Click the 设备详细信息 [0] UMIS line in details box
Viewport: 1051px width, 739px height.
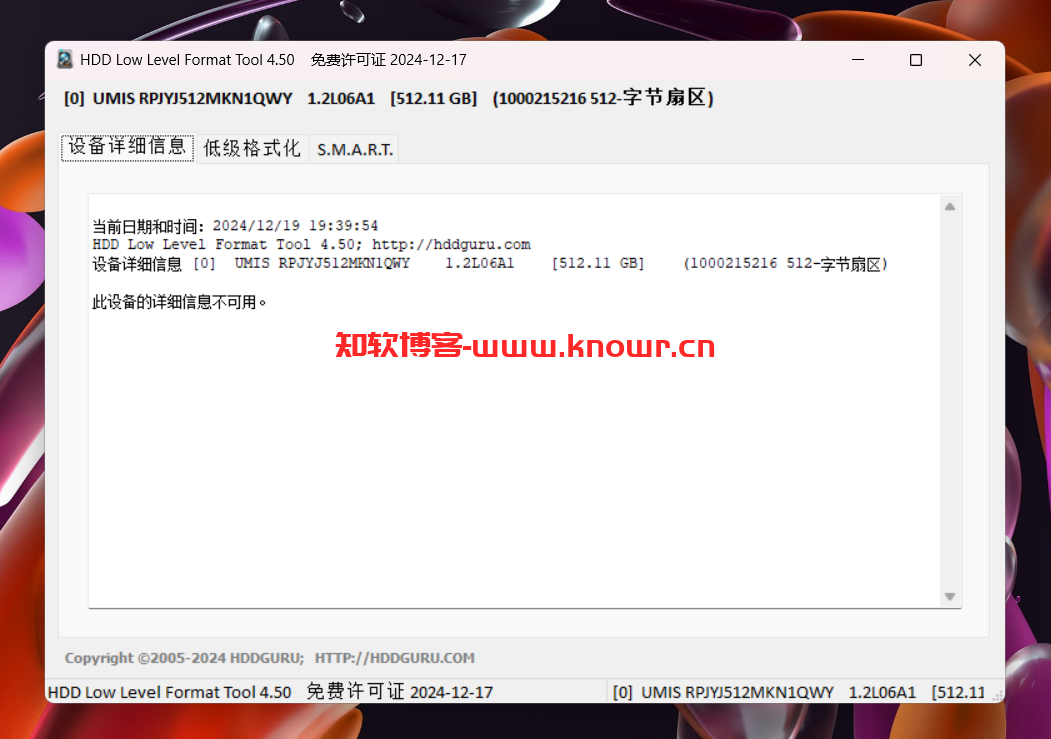(x=490, y=264)
